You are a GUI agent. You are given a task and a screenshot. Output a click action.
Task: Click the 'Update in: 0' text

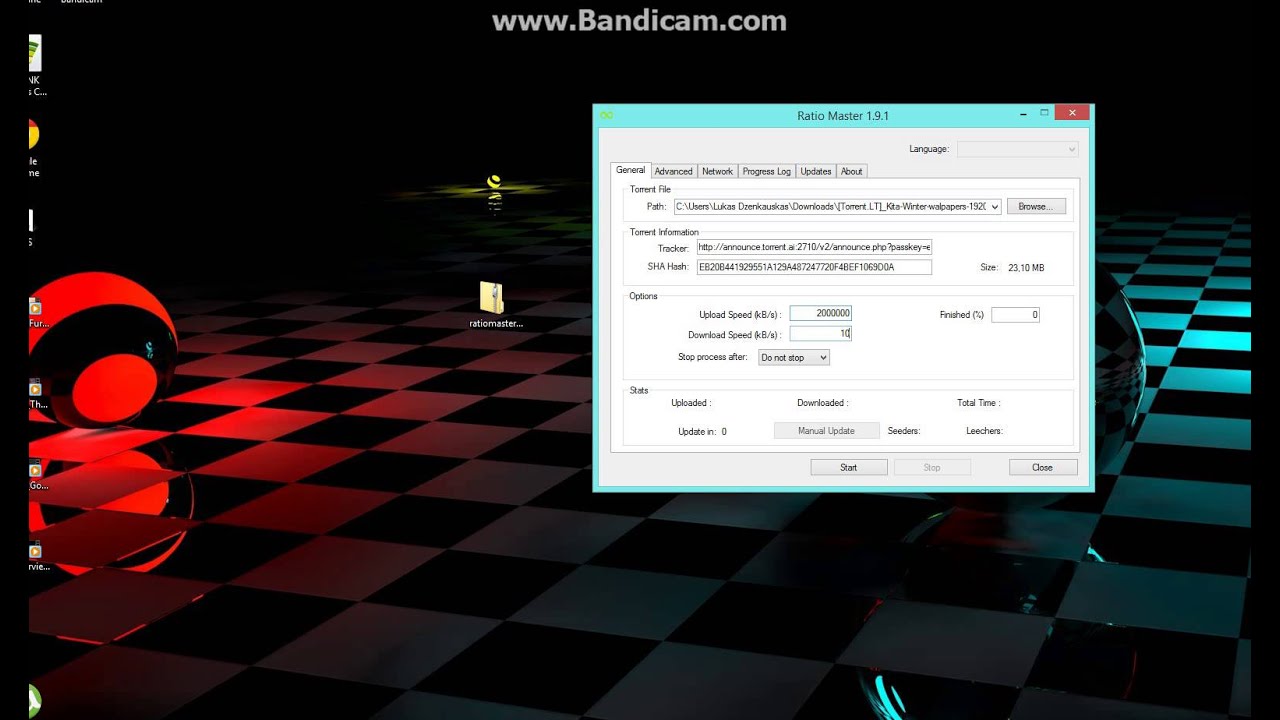pos(702,432)
